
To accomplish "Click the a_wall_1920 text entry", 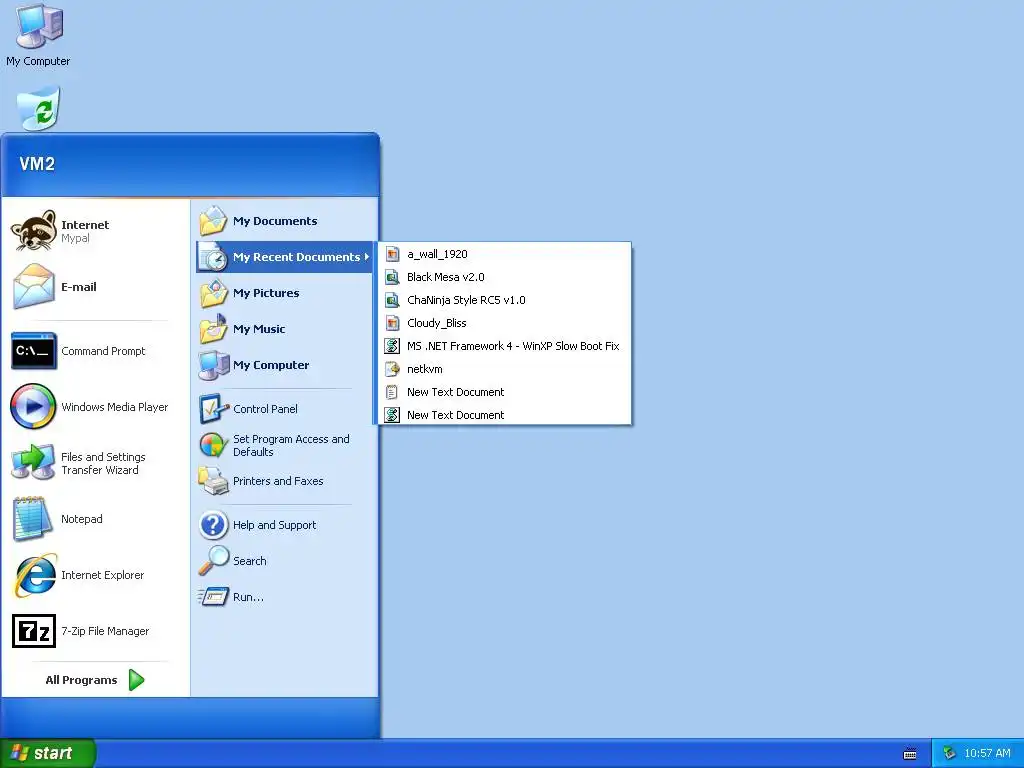I will (437, 254).
